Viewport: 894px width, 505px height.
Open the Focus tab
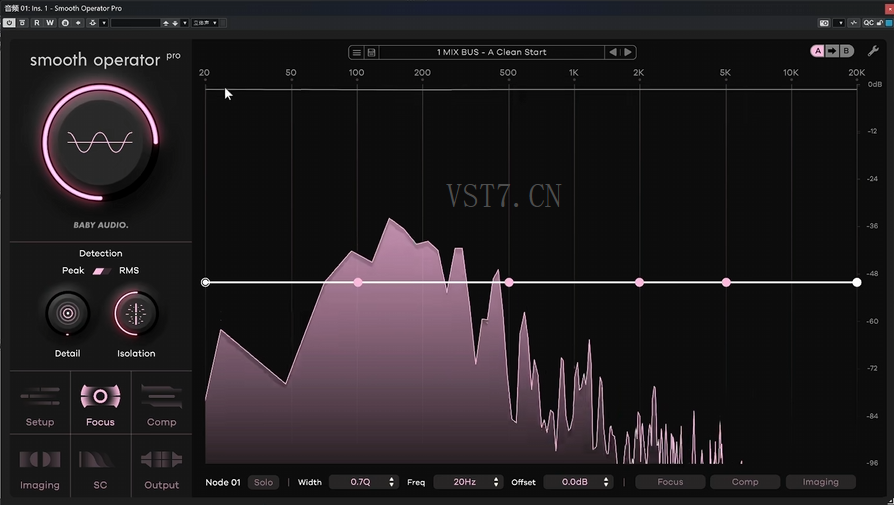tap(100, 403)
